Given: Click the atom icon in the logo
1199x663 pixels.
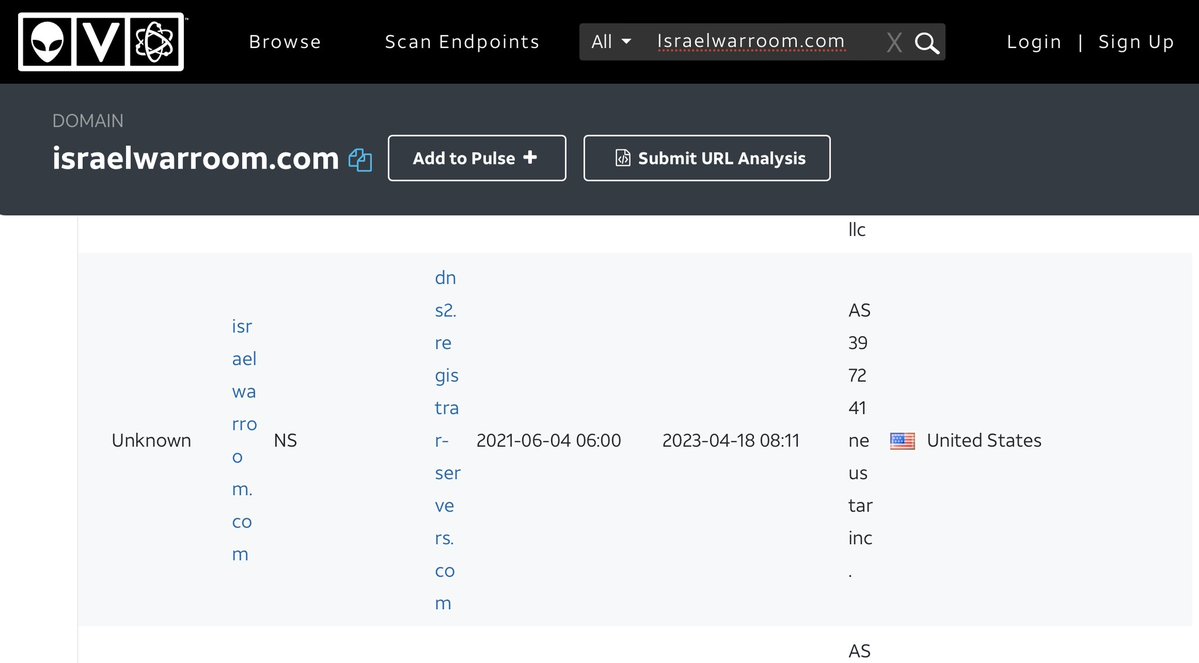Looking at the screenshot, I should [x=154, y=42].
